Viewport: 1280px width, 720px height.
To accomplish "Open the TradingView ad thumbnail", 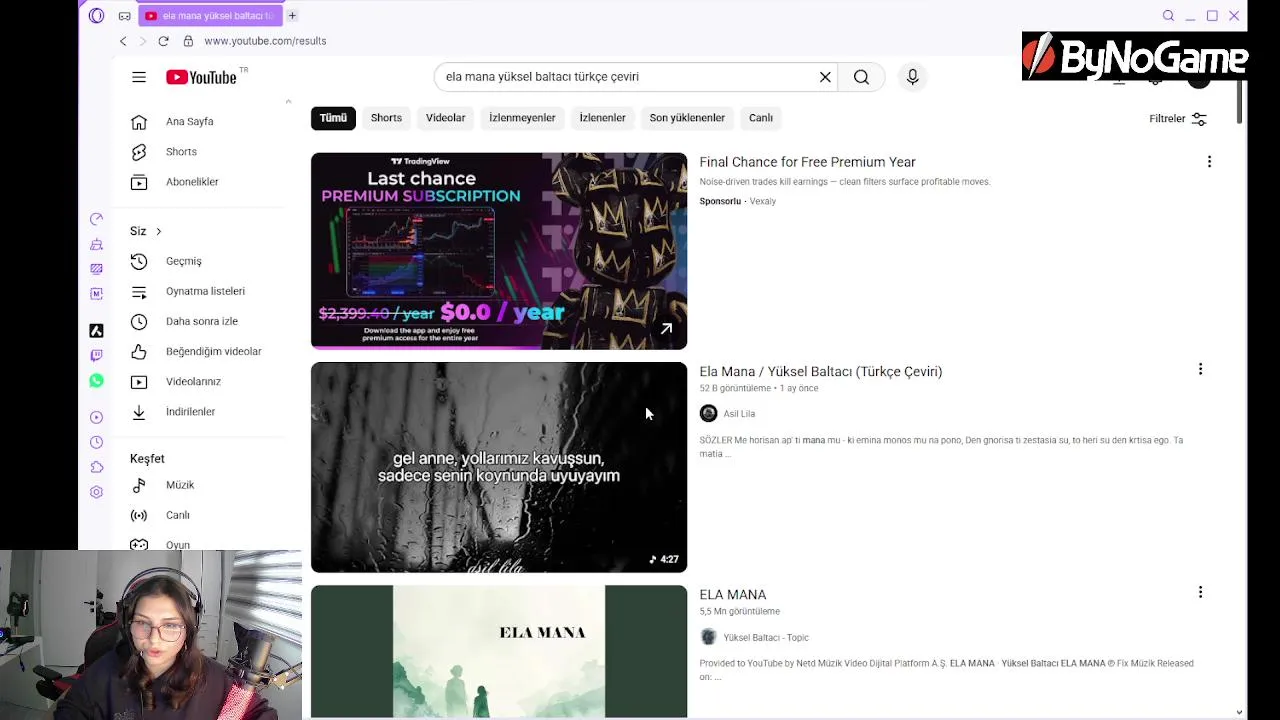I will pyautogui.click(x=499, y=251).
